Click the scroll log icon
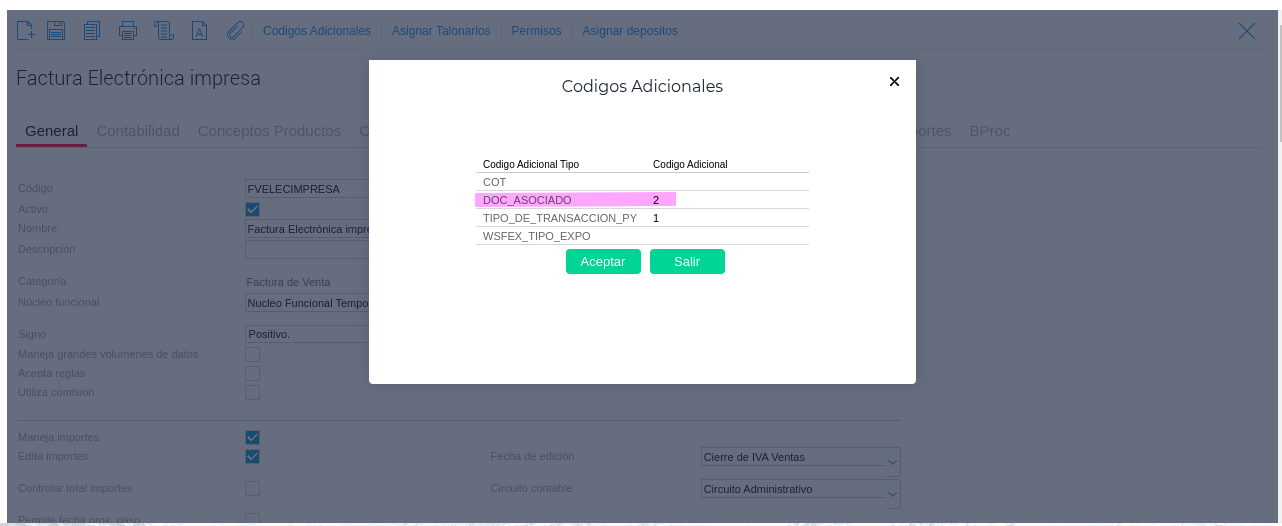The width and height of the screenshot is (1282, 526). 164,31
